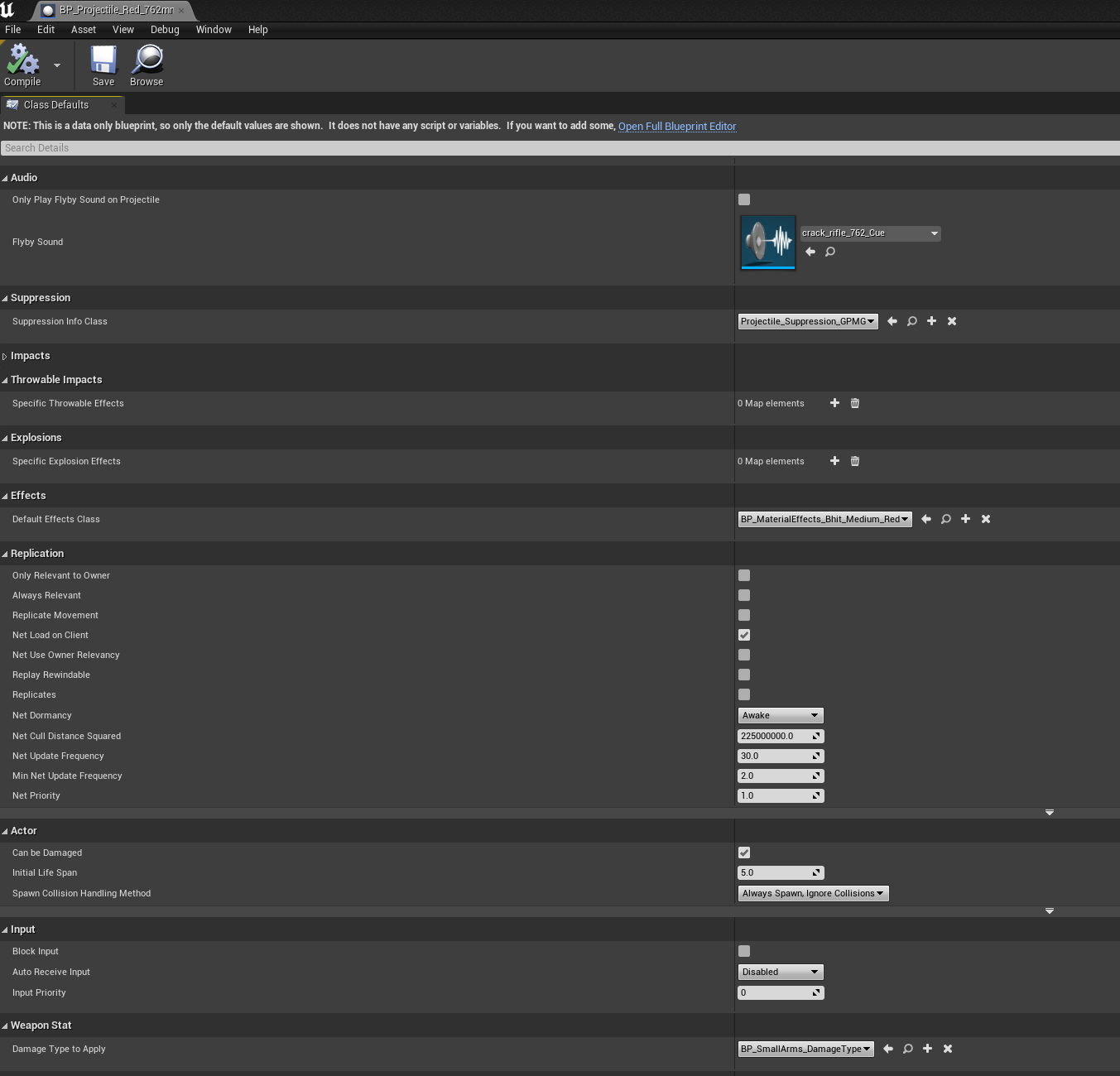Open Auto Receive Input dropdown
Image resolution: width=1120 pixels, height=1076 pixels.
[781, 972]
